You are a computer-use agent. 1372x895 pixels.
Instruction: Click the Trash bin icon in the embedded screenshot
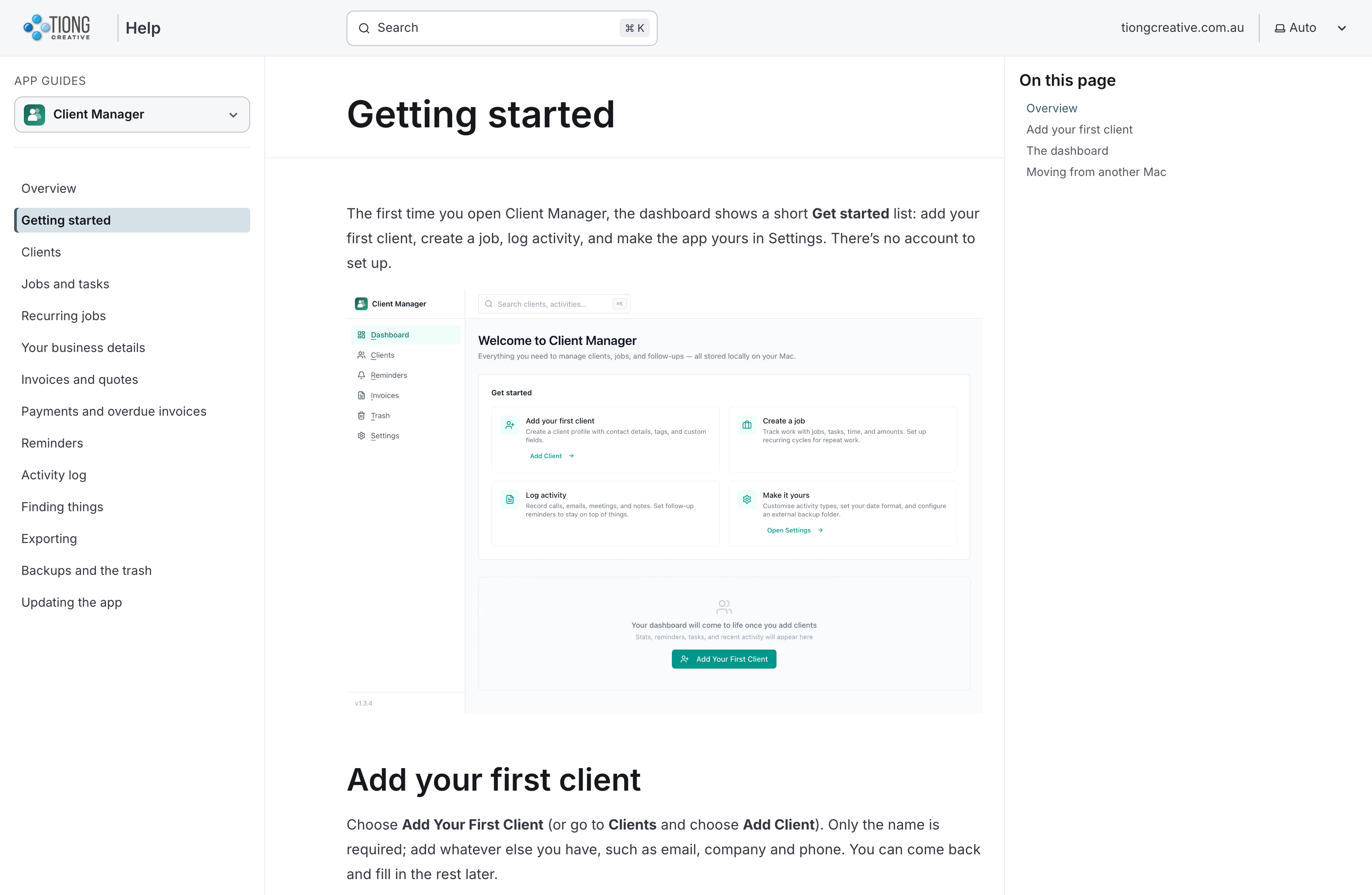click(362, 416)
